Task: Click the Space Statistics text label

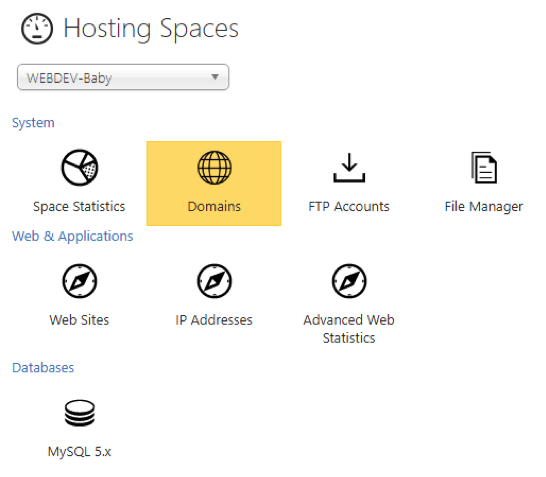Action: [79, 206]
